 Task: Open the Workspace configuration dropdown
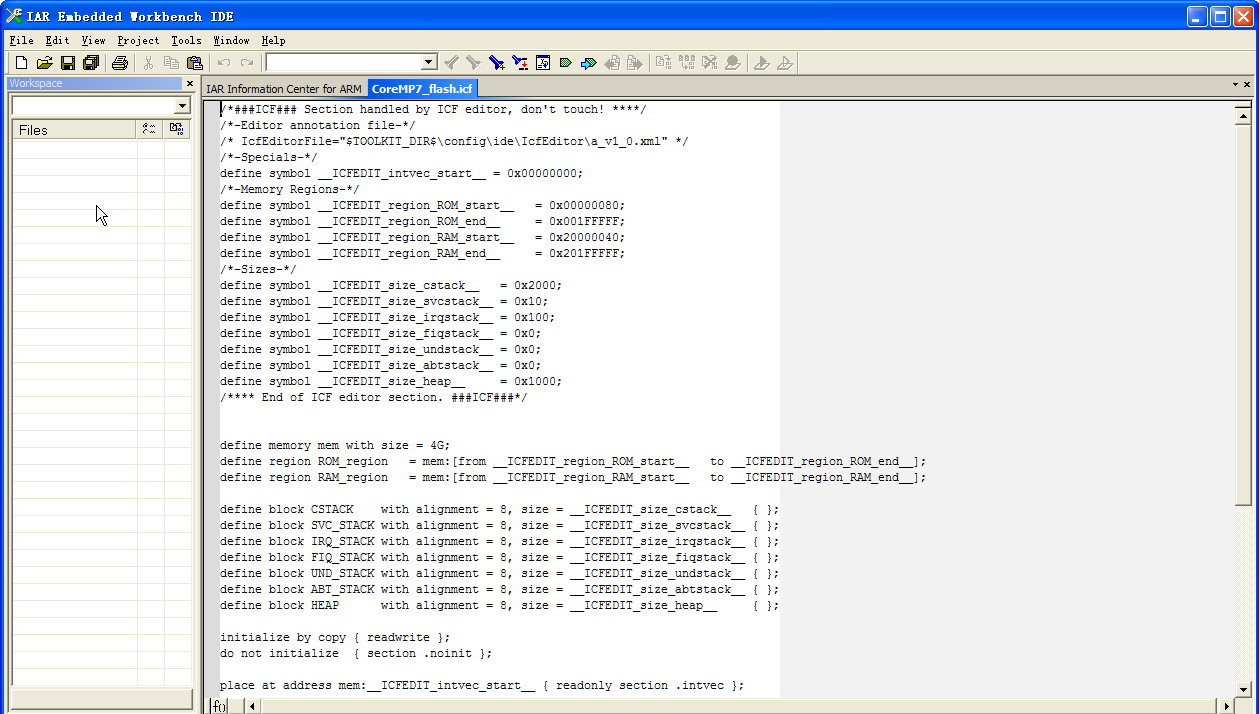point(182,106)
